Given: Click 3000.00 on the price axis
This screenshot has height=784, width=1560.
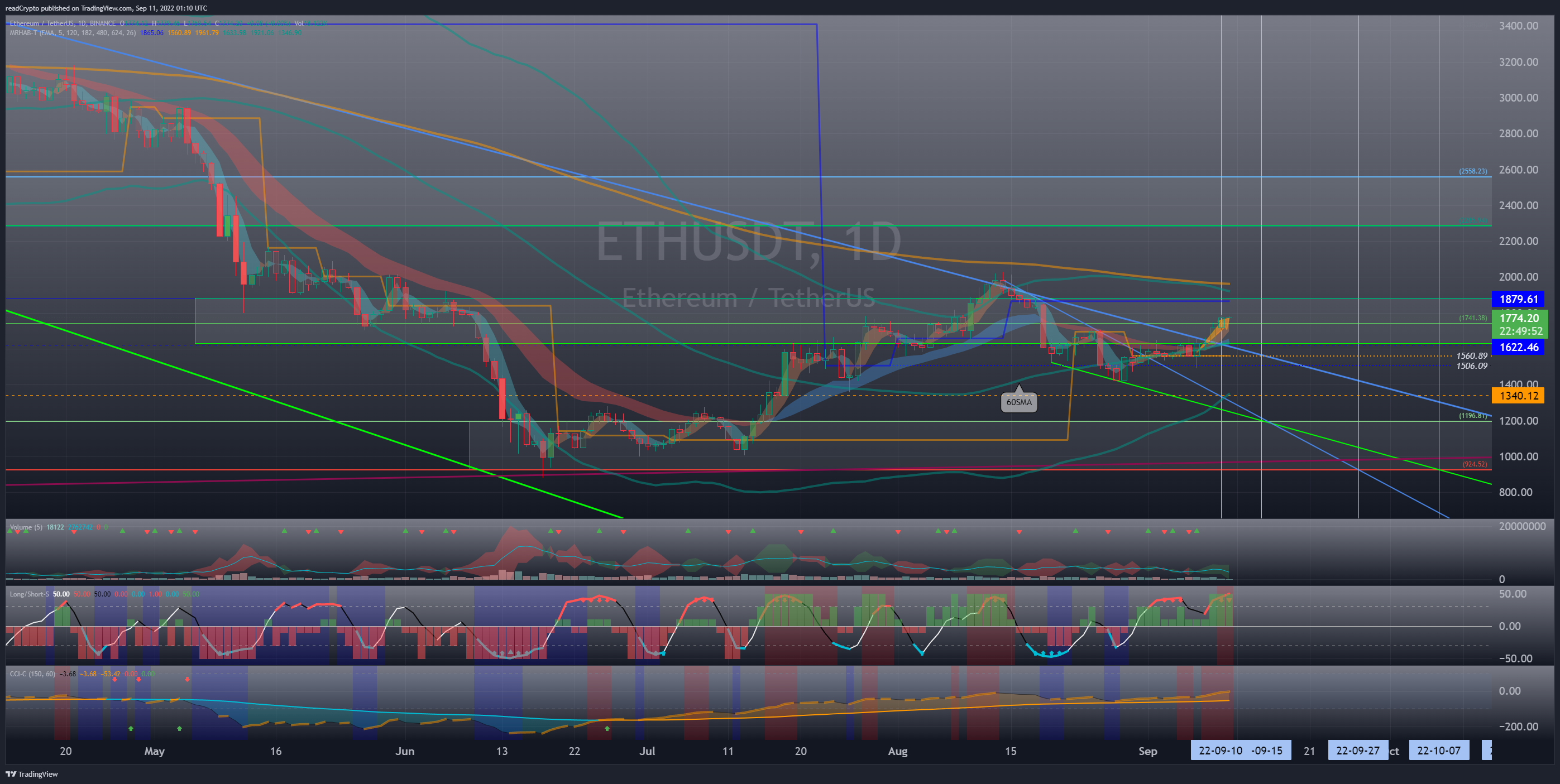Looking at the screenshot, I should [1518, 98].
